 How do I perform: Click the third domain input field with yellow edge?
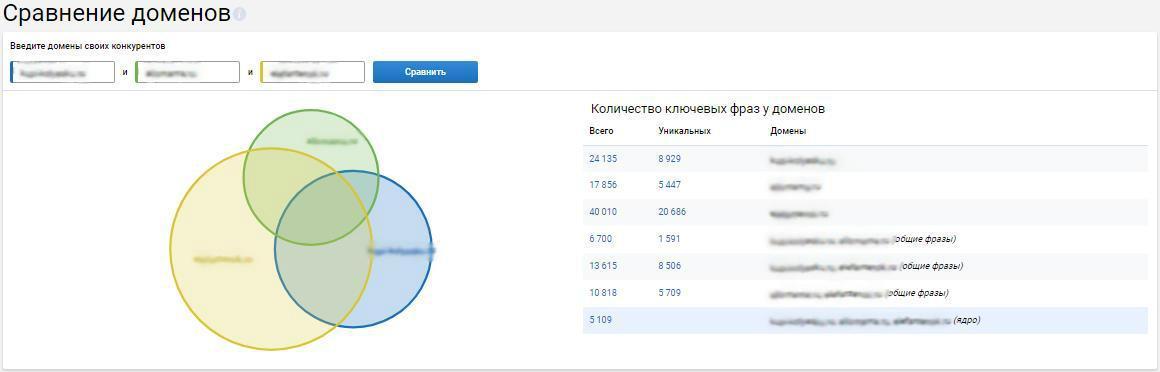313,72
